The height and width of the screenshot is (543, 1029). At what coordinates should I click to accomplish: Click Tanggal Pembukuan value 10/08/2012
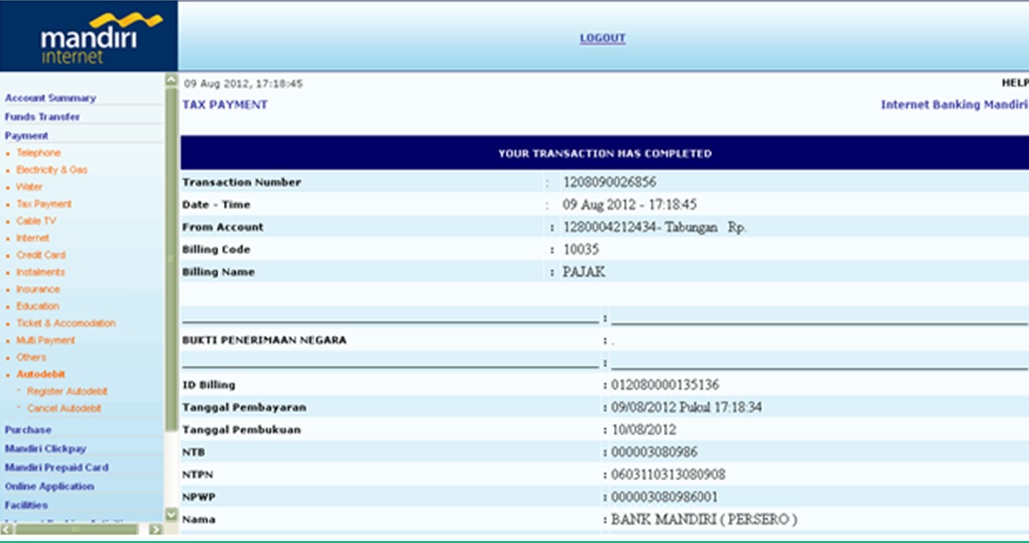pos(643,430)
